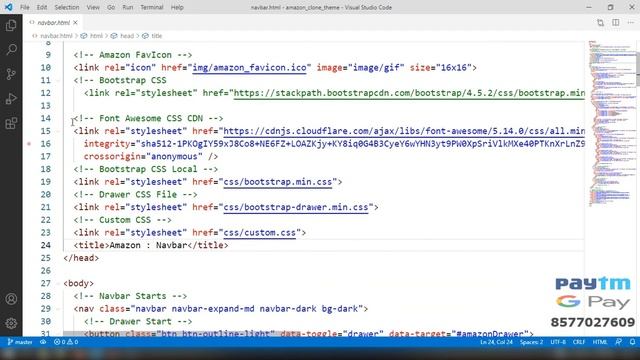Click the 'Navbar Starts' comment text
This screenshot has width=640, height=360.
[130, 296]
